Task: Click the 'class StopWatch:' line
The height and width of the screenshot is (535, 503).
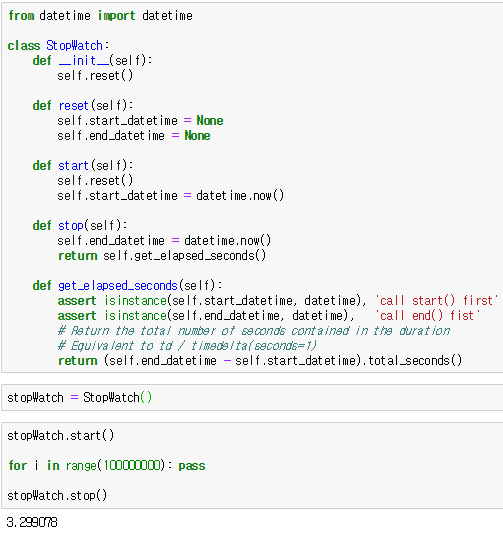Action: 58,46
